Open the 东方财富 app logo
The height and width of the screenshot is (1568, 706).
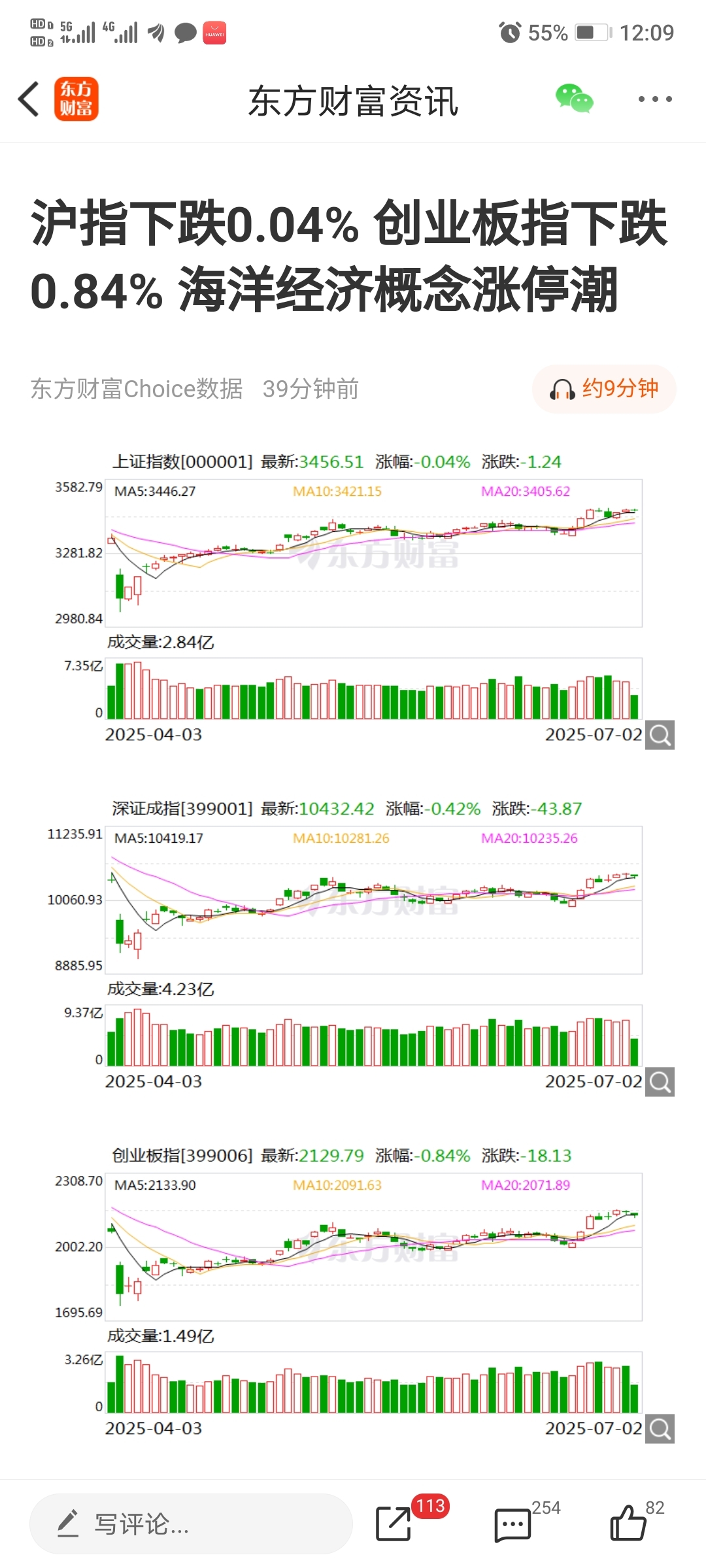[x=76, y=99]
